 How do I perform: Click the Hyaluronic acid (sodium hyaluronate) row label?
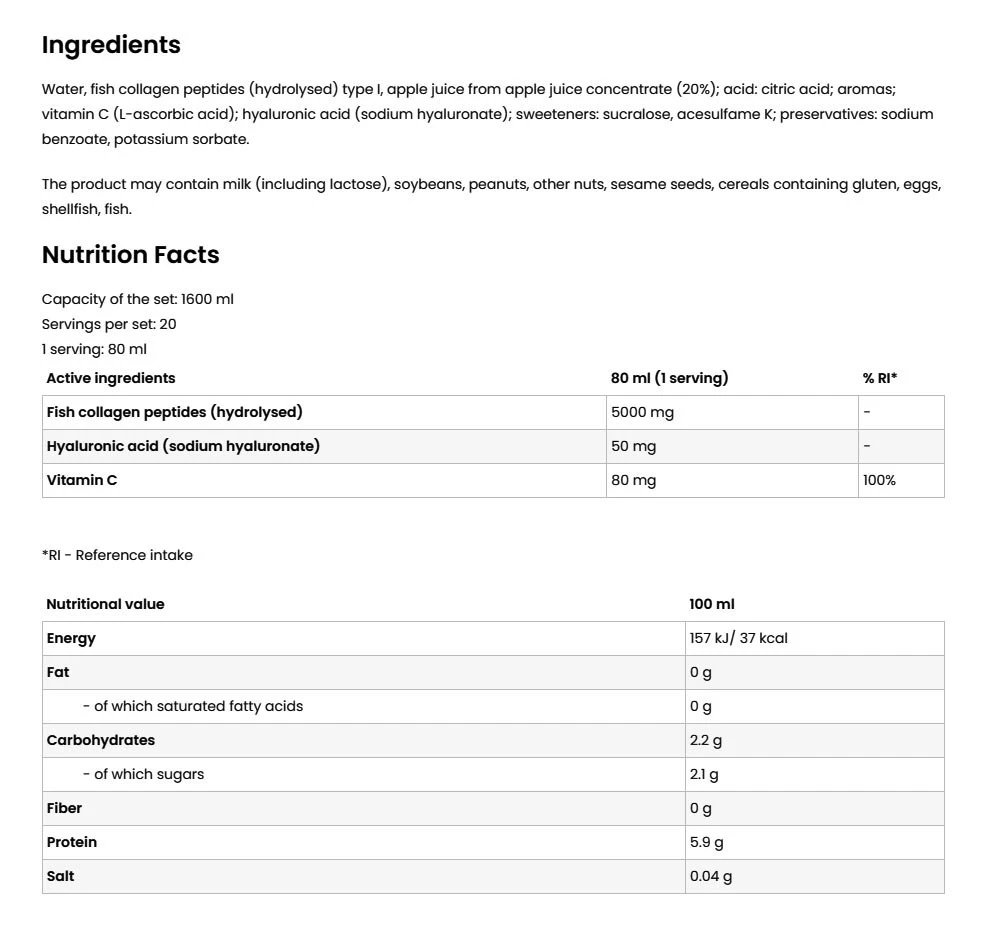point(183,446)
